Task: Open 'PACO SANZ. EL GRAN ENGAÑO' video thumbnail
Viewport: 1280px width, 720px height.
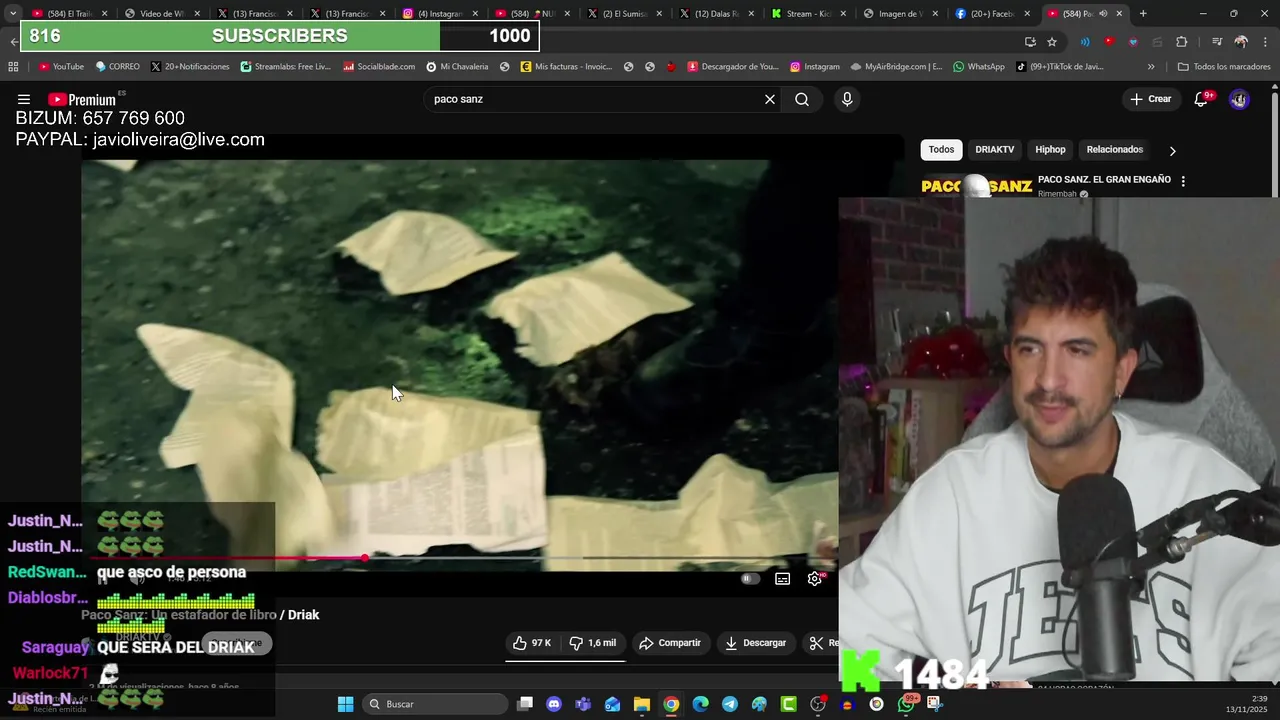Action: point(976,186)
